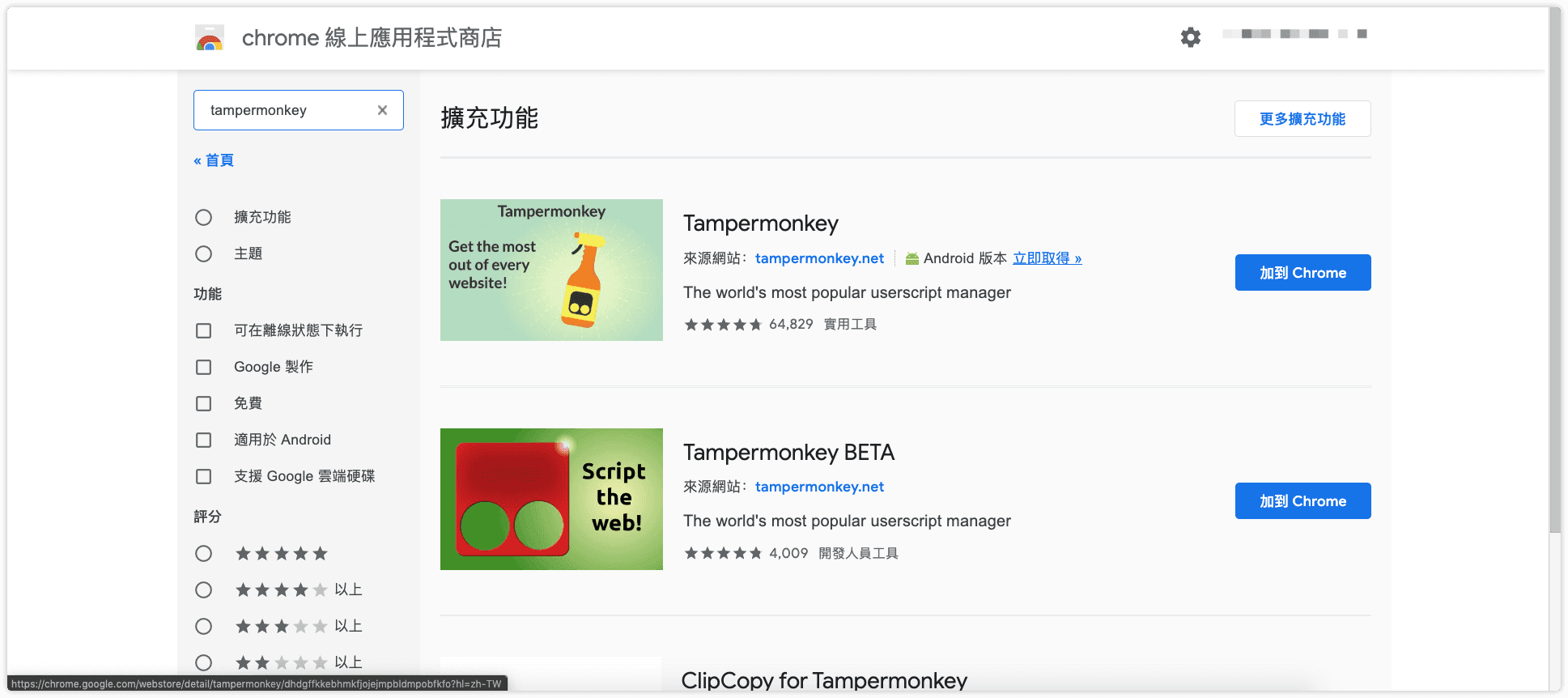Open the Tampermonkey BETA title
This screenshot has height=698, width=1568.
(x=788, y=452)
